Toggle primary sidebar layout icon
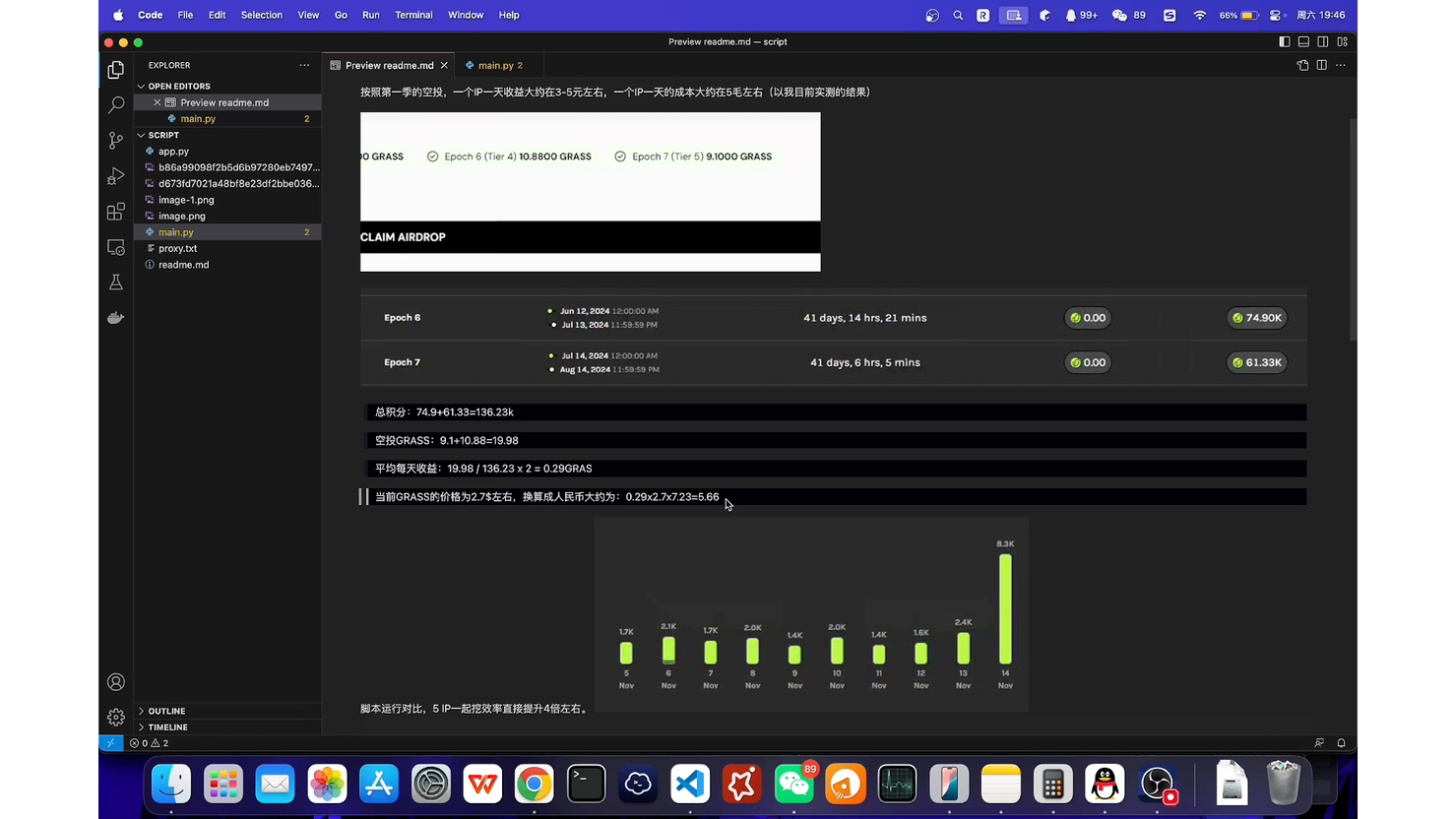Image resolution: width=1456 pixels, height=819 pixels. tap(1285, 41)
